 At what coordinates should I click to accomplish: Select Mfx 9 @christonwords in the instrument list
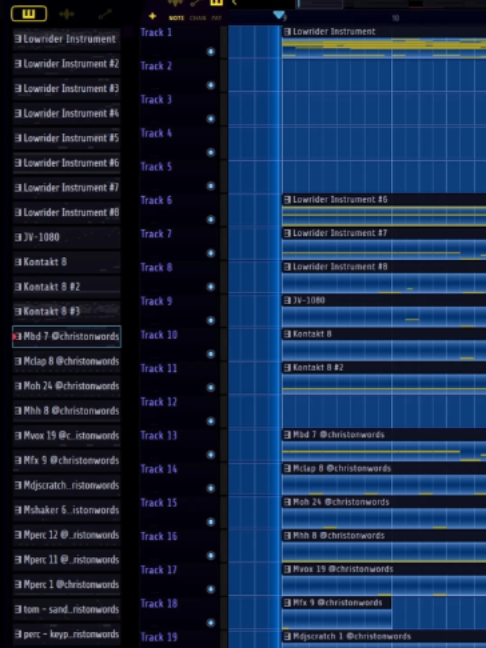tap(67, 460)
